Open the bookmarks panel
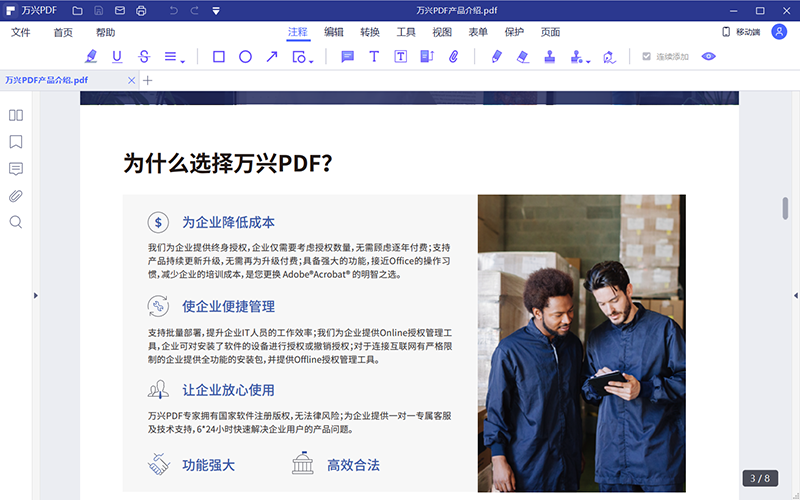 [x=16, y=142]
